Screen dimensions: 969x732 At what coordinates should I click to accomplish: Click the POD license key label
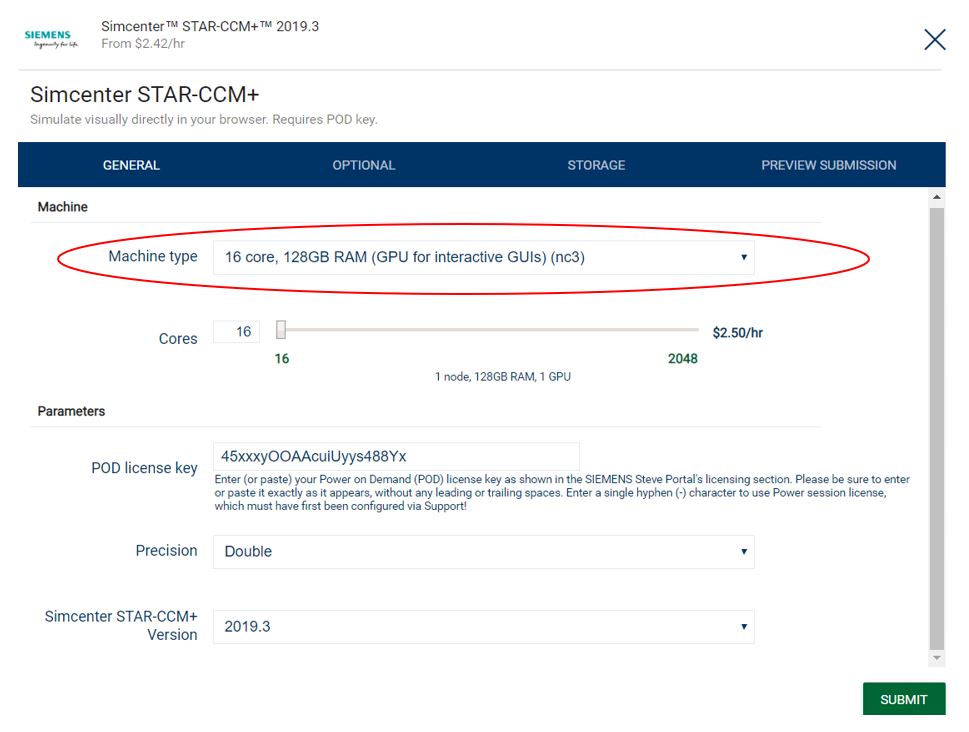[x=144, y=468]
